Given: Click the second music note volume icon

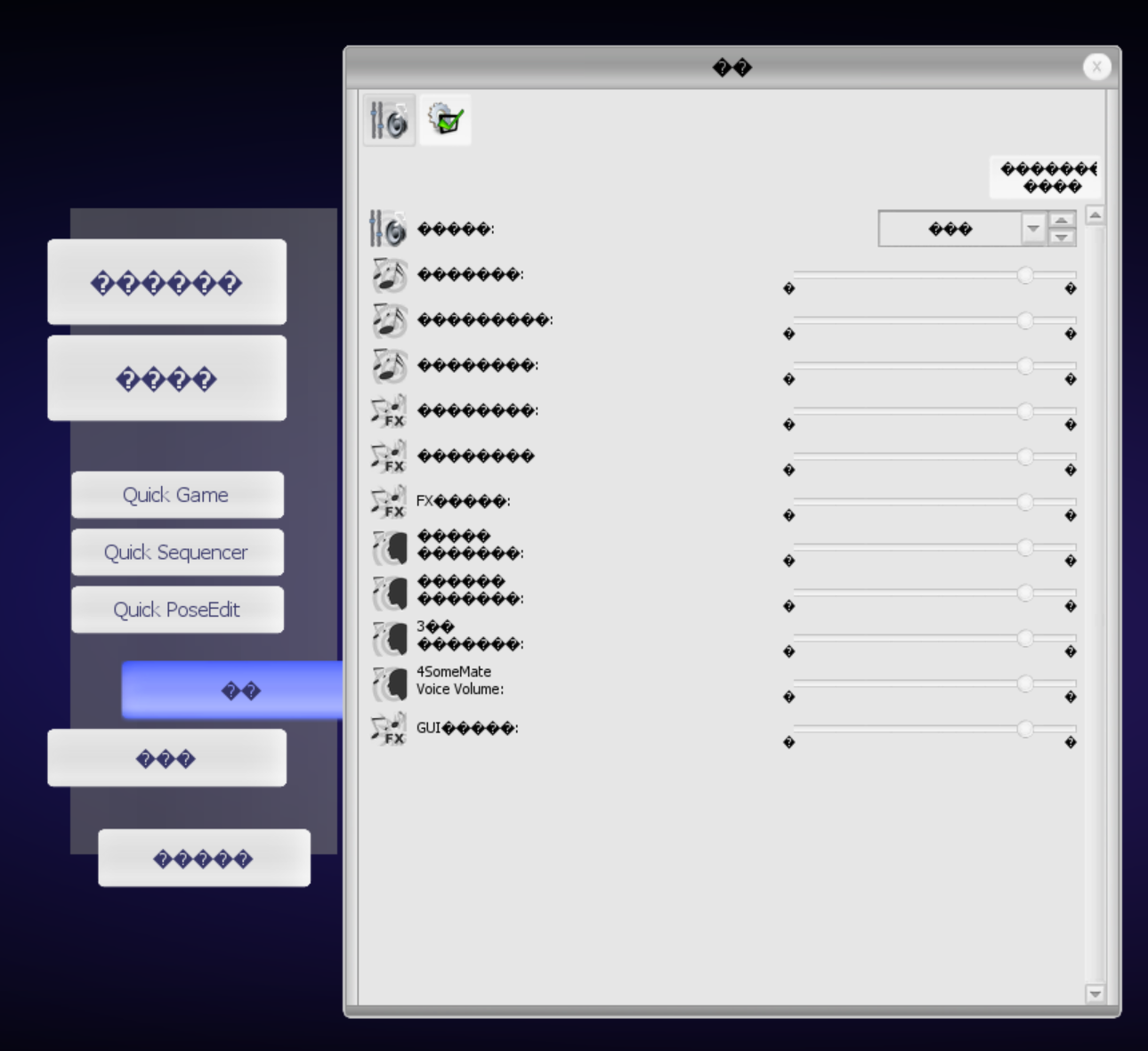Looking at the screenshot, I should click(x=389, y=320).
